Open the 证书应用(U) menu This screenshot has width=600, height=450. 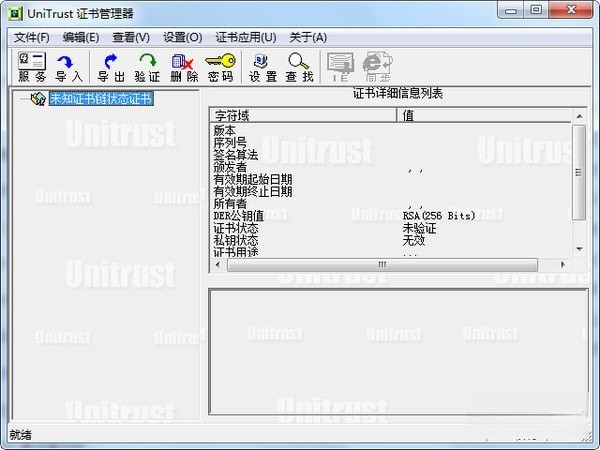[x=246, y=37]
